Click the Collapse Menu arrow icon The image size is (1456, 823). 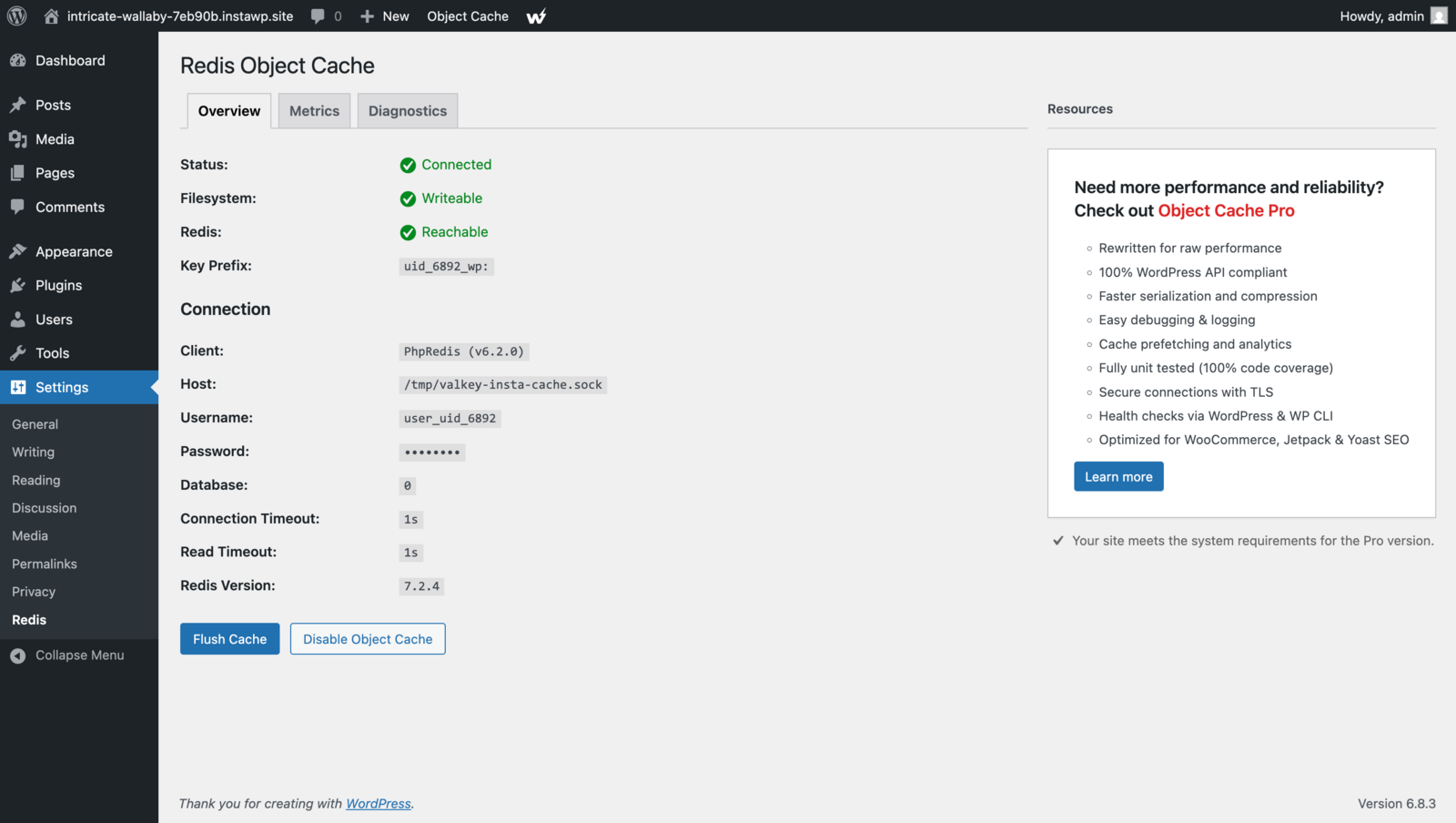18,655
